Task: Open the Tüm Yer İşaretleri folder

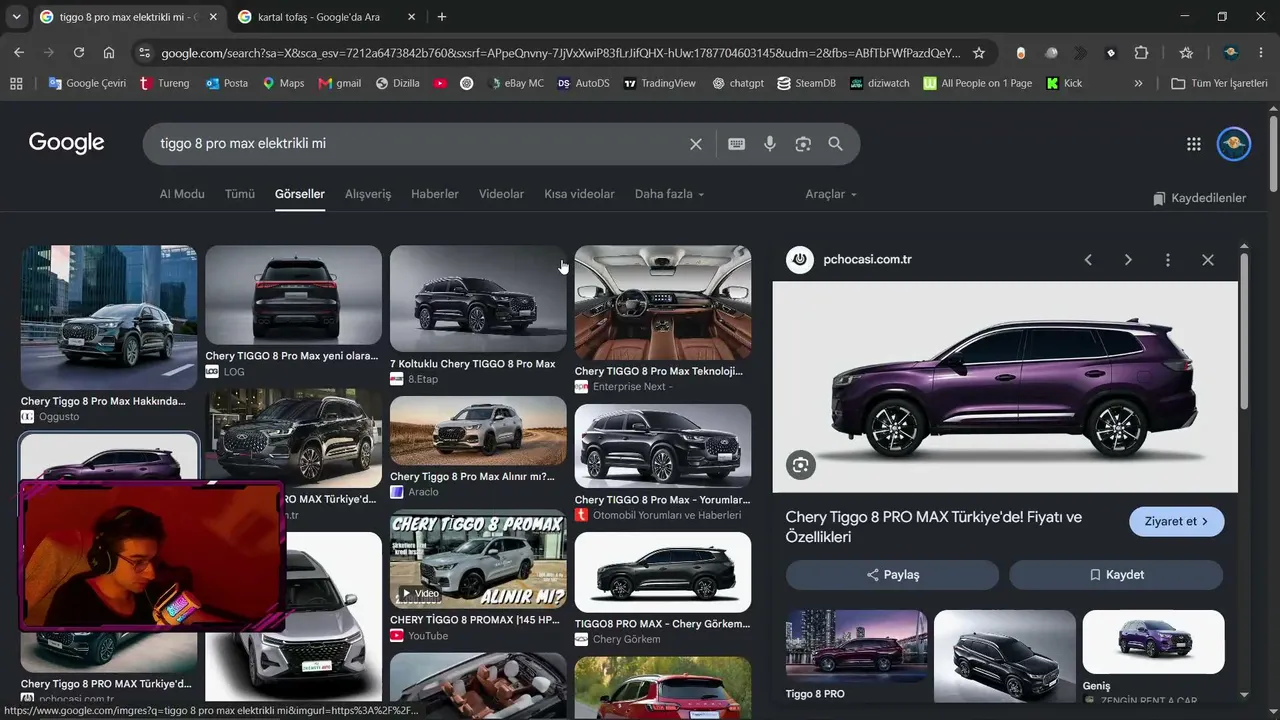Action: point(1219,83)
